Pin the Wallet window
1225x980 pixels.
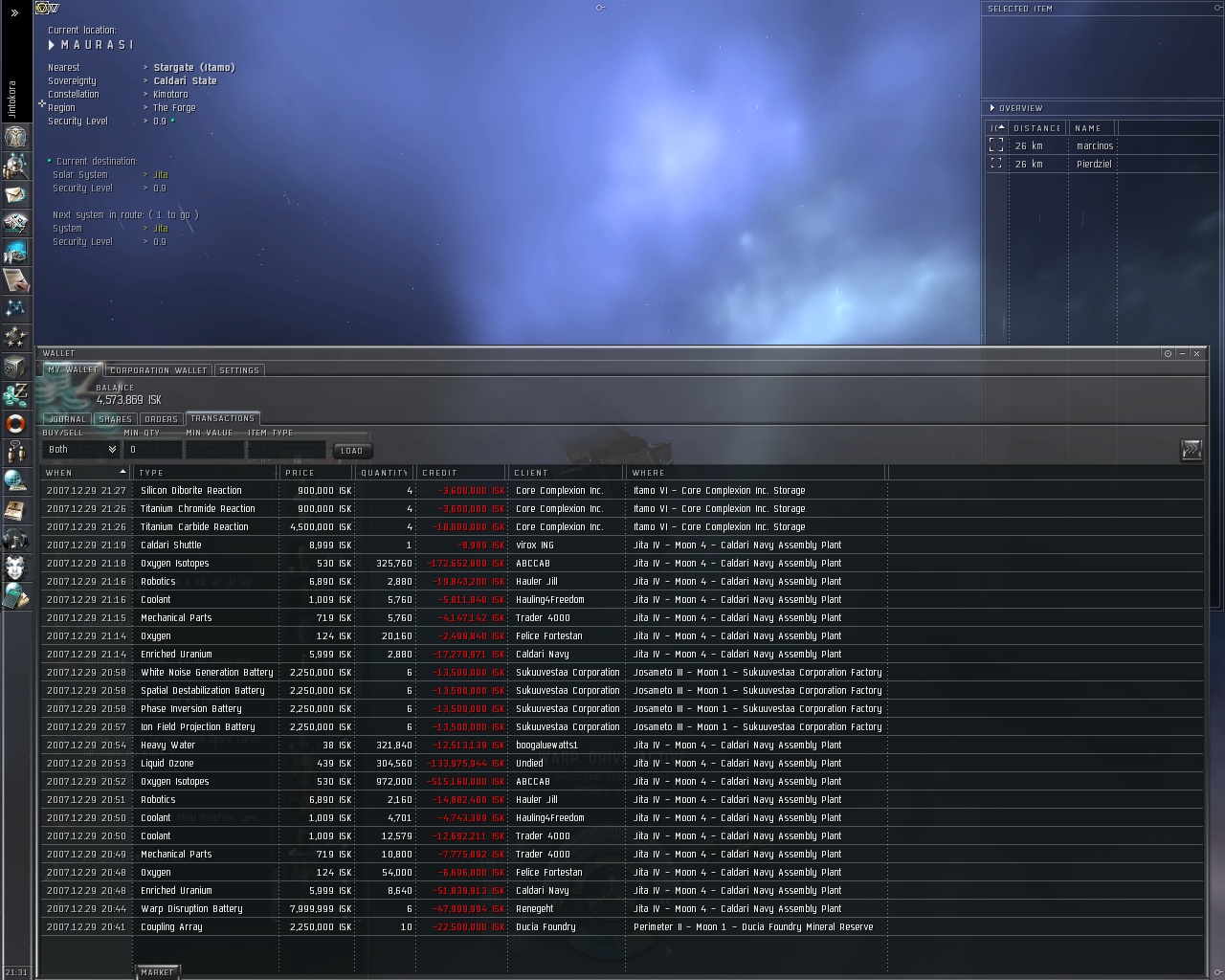1168,353
